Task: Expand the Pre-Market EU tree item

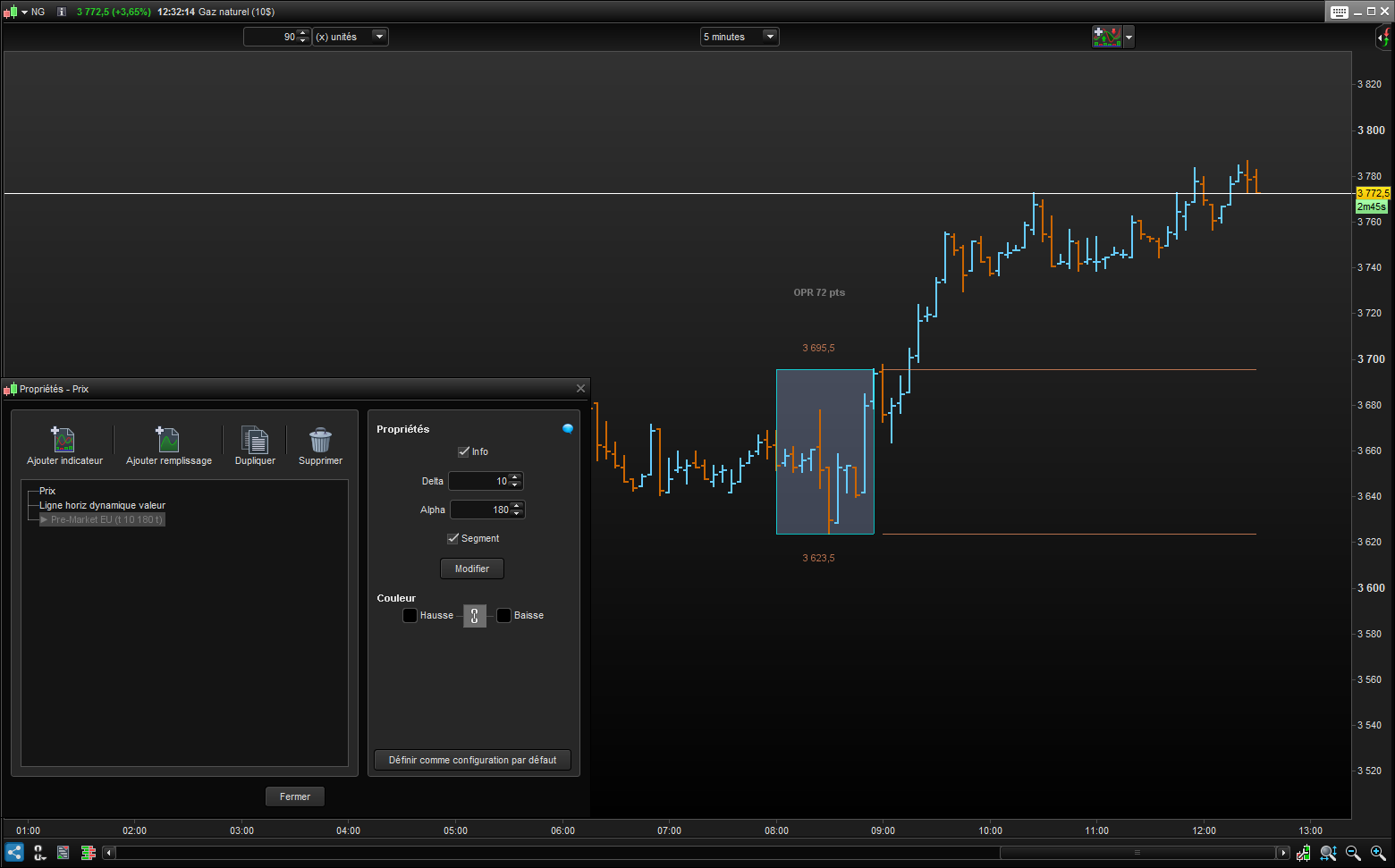Action: (x=44, y=519)
